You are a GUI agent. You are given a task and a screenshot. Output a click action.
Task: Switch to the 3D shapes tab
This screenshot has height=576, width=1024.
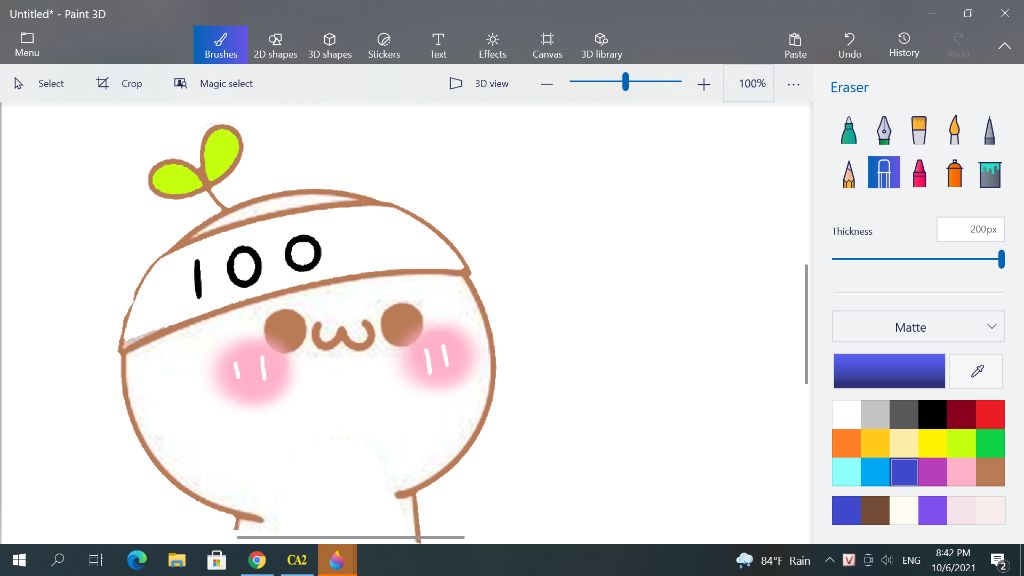click(x=329, y=45)
